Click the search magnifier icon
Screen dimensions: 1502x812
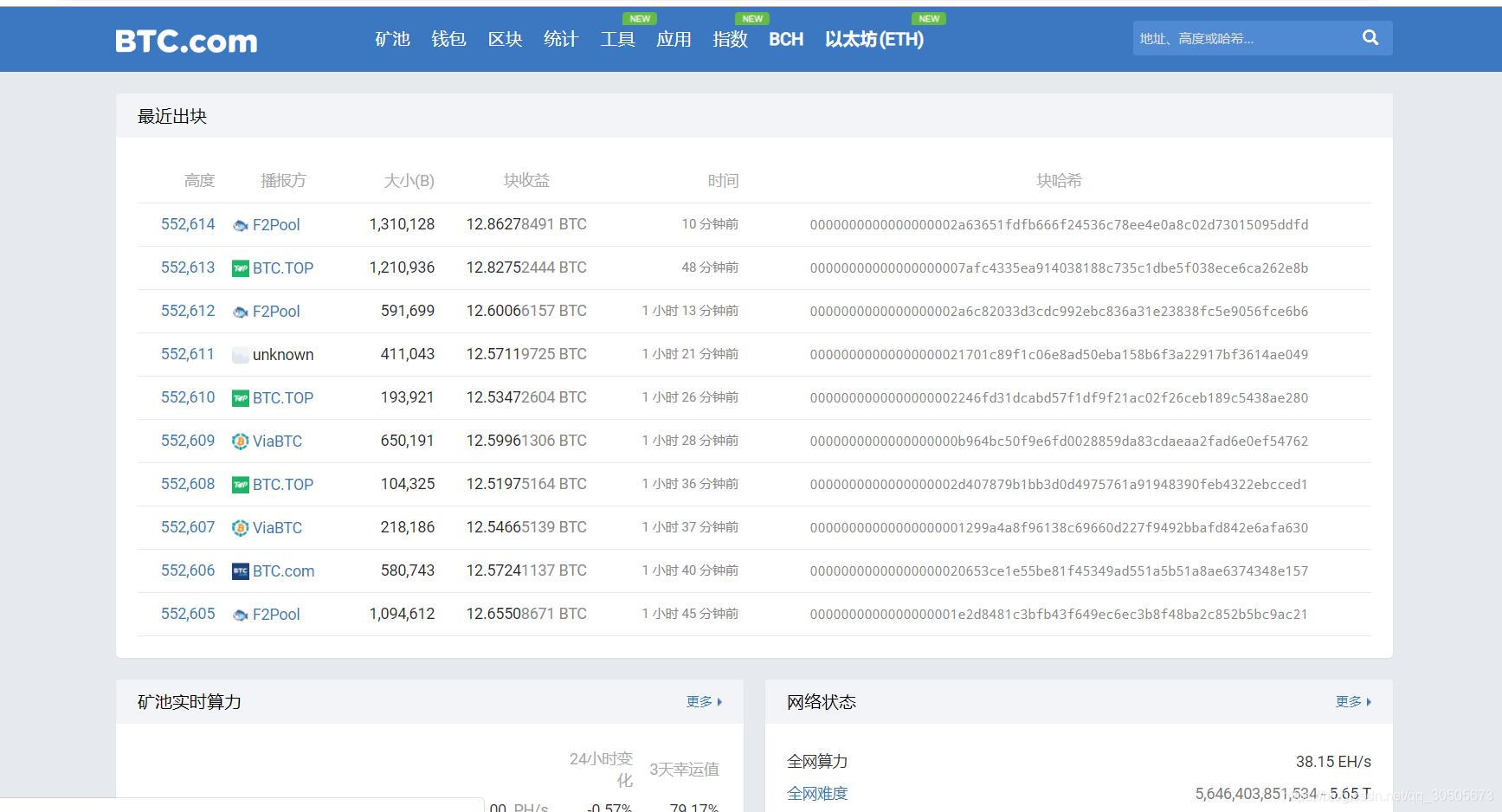click(x=1370, y=37)
